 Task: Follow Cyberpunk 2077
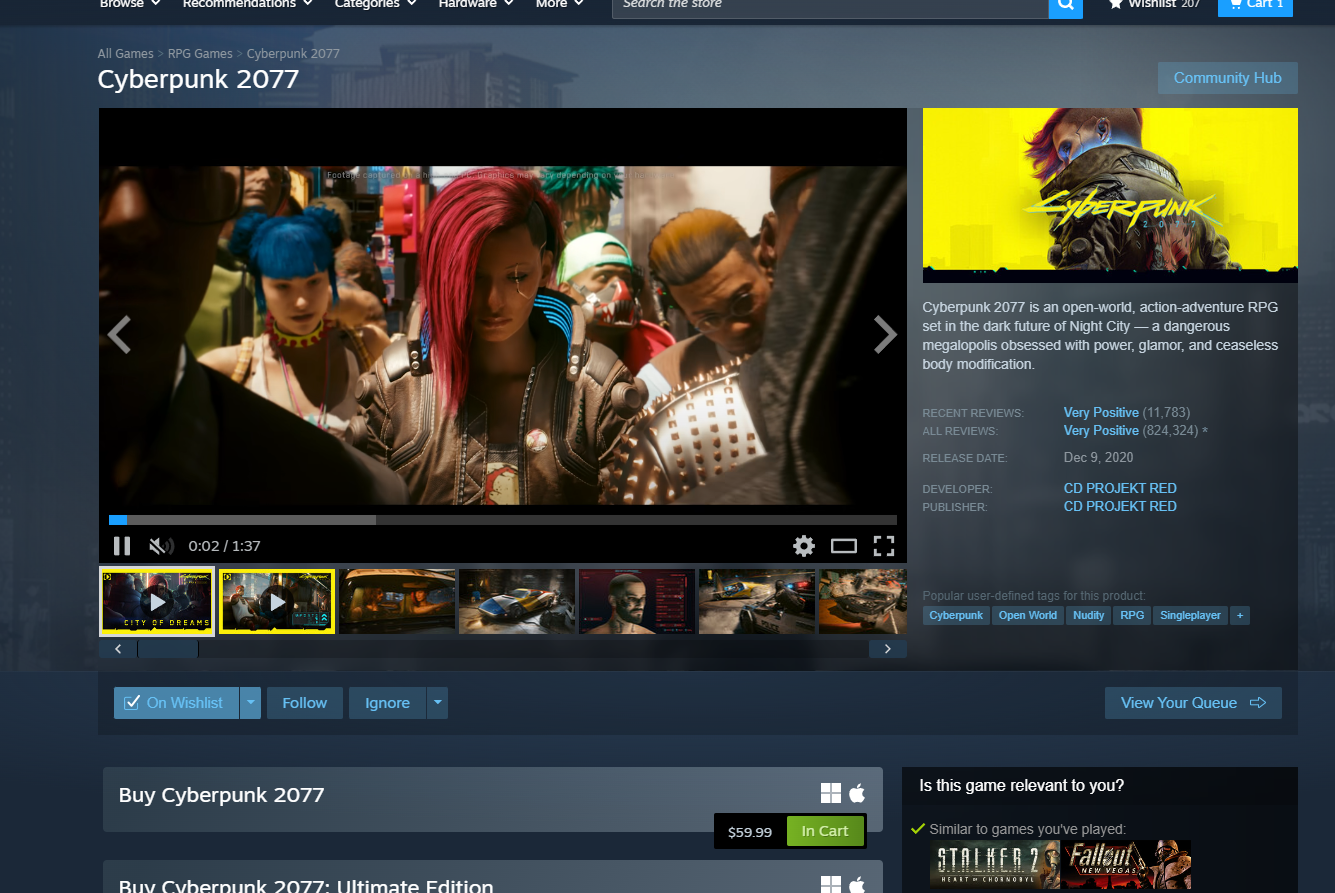[x=305, y=703]
